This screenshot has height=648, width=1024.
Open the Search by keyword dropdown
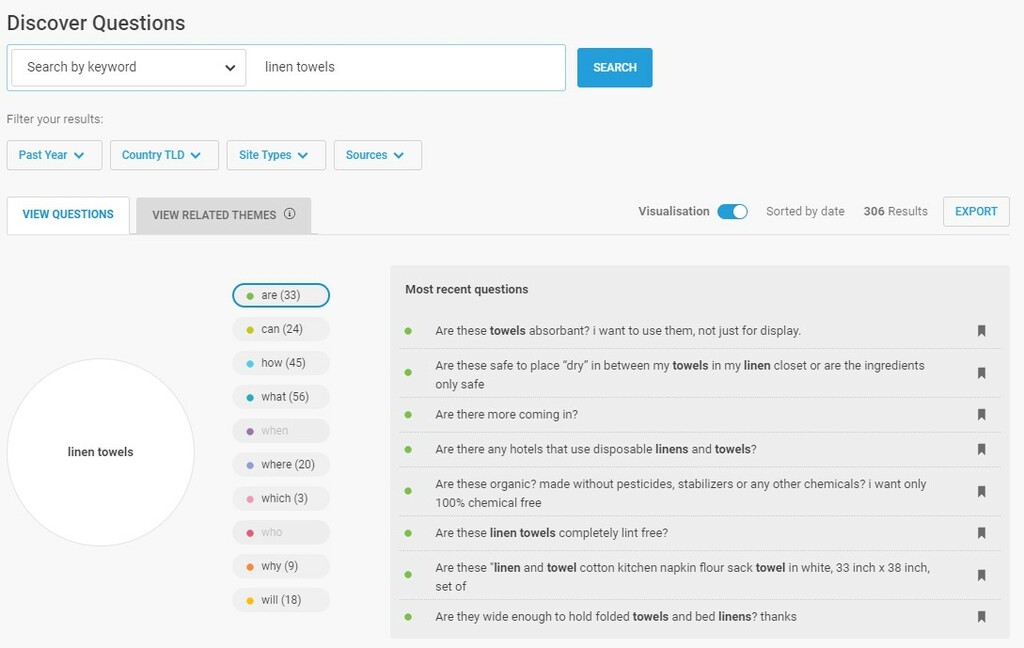coord(129,68)
